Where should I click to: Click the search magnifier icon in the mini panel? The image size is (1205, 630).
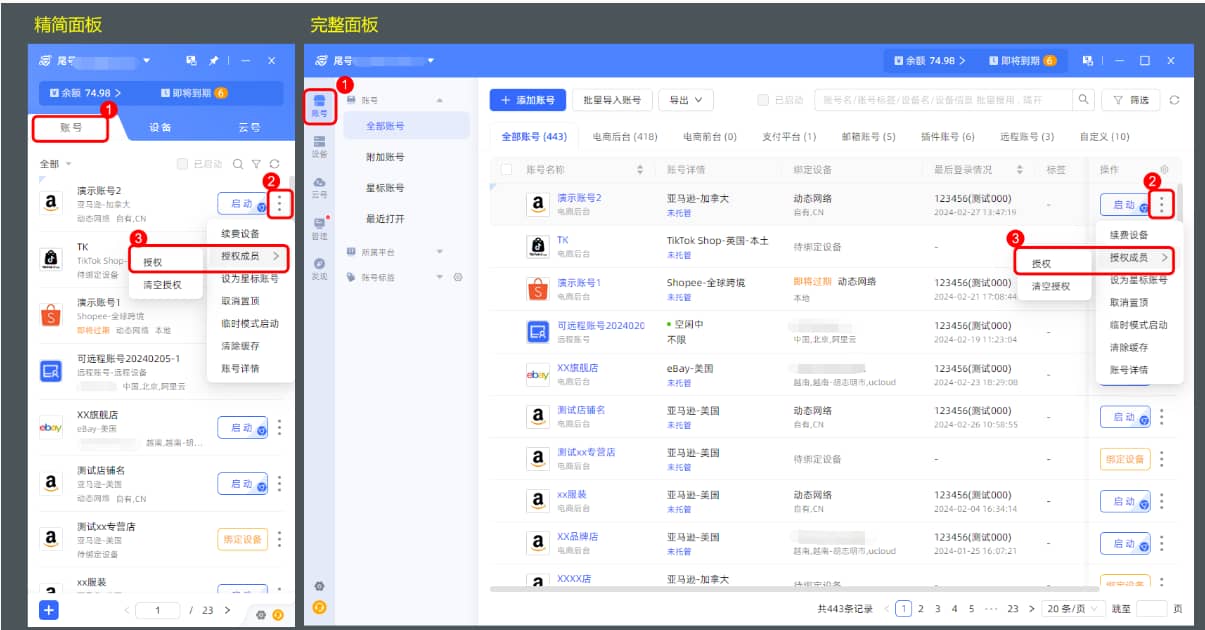pyautogui.click(x=237, y=163)
